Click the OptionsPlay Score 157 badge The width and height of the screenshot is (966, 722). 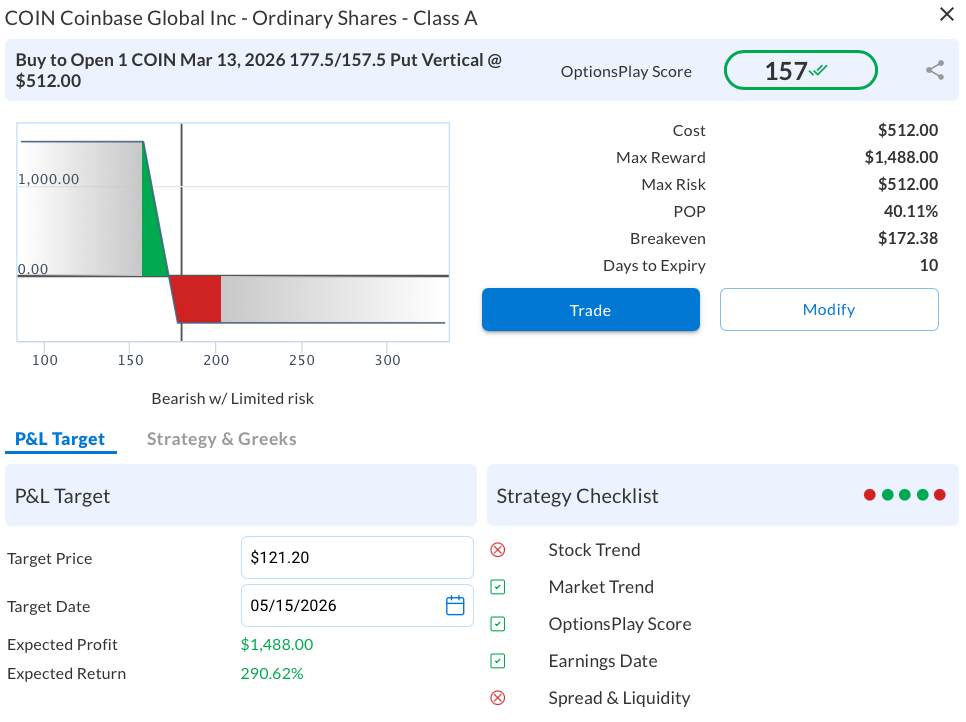pyautogui.click(x=800, y=70)
